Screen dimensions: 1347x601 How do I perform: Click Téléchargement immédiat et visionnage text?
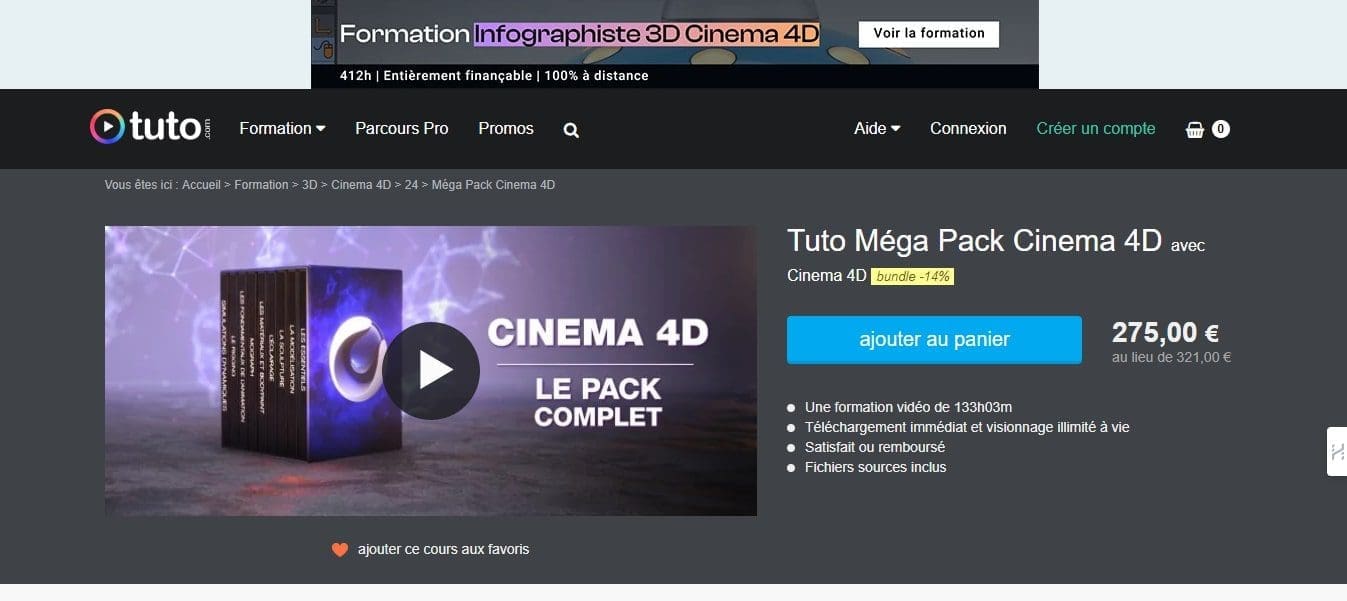pyautogui.click(x=967, y=427)
